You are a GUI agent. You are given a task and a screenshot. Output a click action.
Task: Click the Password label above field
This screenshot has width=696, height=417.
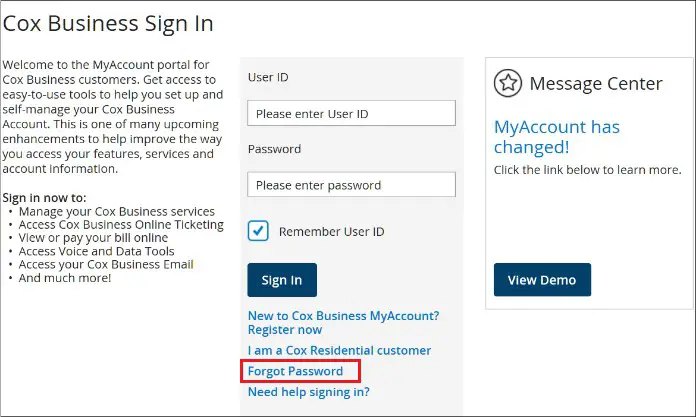tap(274, 149)
